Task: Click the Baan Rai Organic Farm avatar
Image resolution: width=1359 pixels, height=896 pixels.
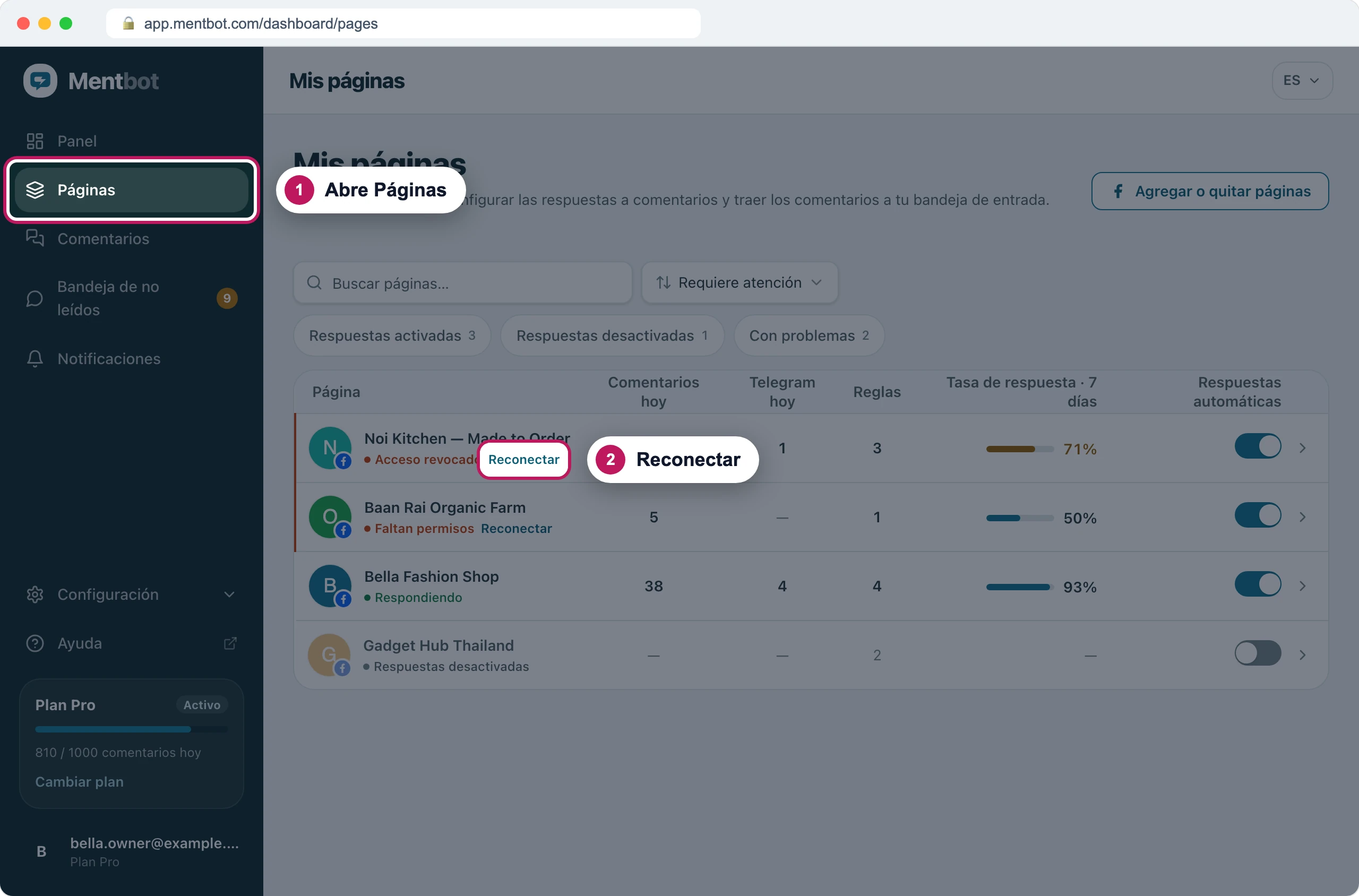Action: coord(330,516)
